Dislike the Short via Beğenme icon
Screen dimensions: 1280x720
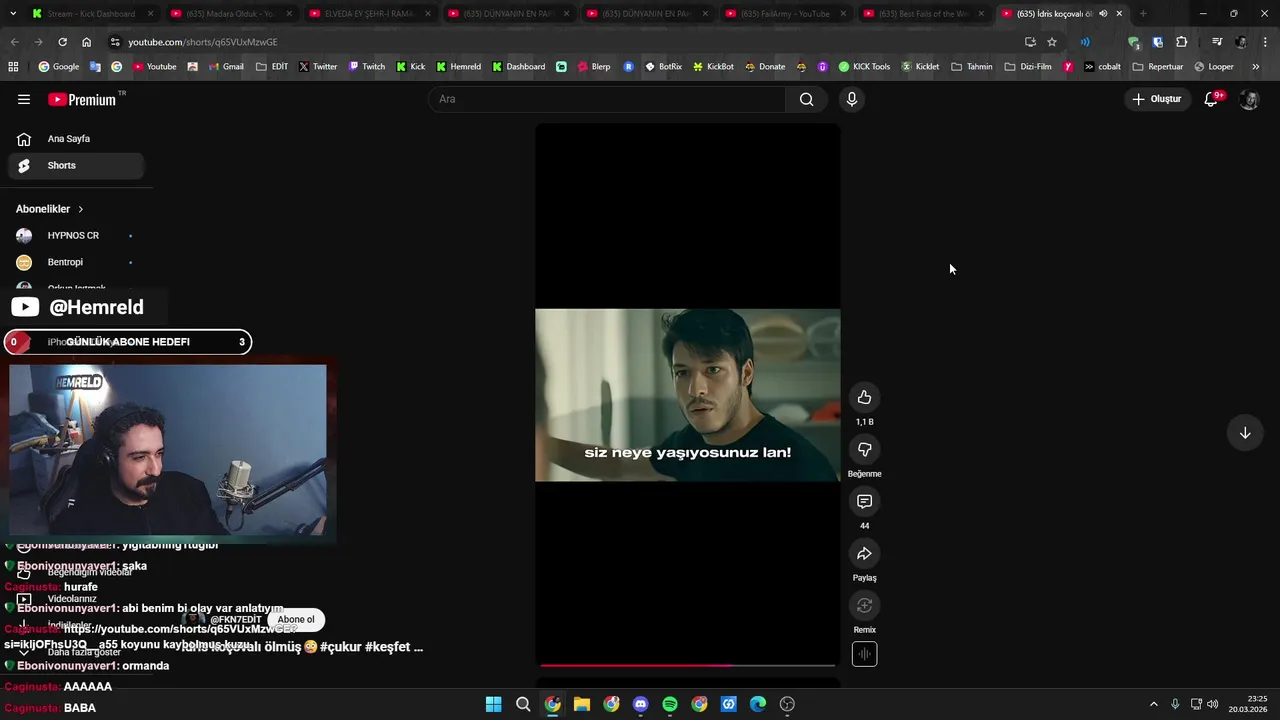pos(864,450)
